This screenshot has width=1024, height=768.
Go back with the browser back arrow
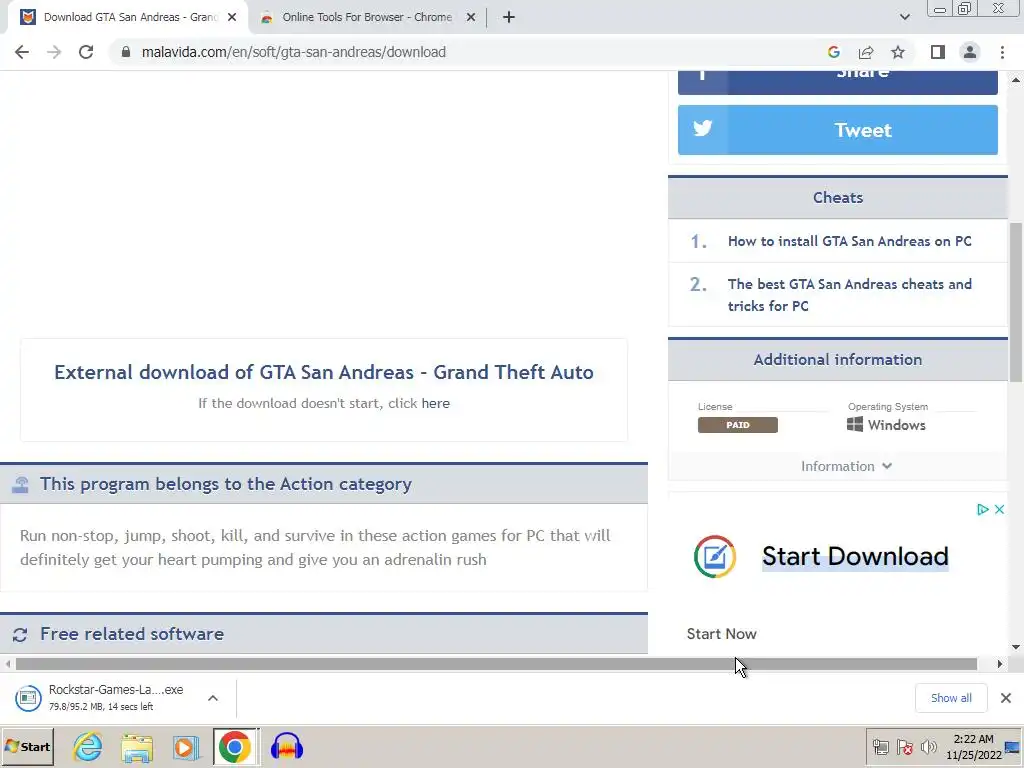22,52
